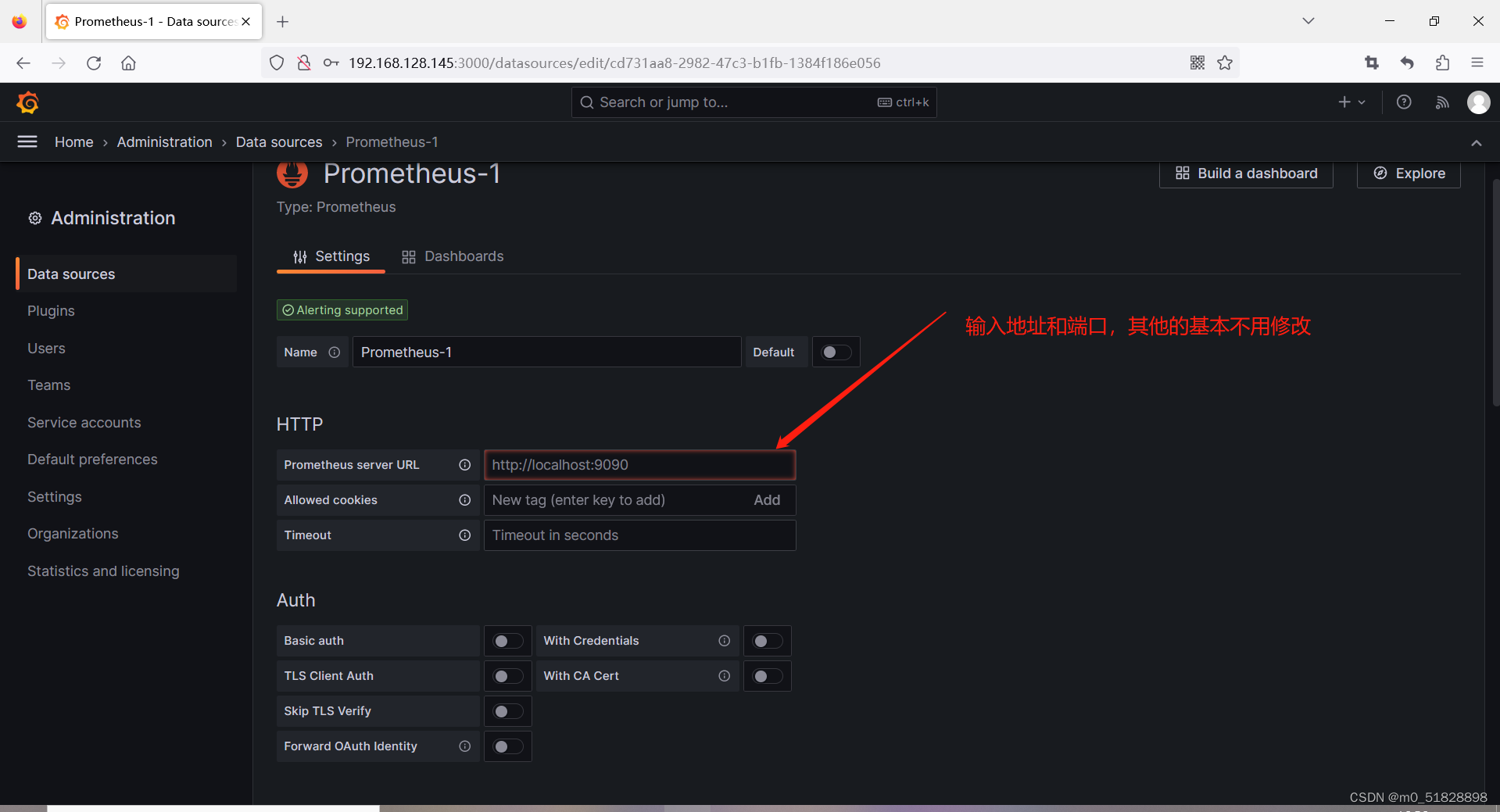Open Default preferences in sidebar
The height and width of the screenshot is (812, 1500).
(92, 460)
